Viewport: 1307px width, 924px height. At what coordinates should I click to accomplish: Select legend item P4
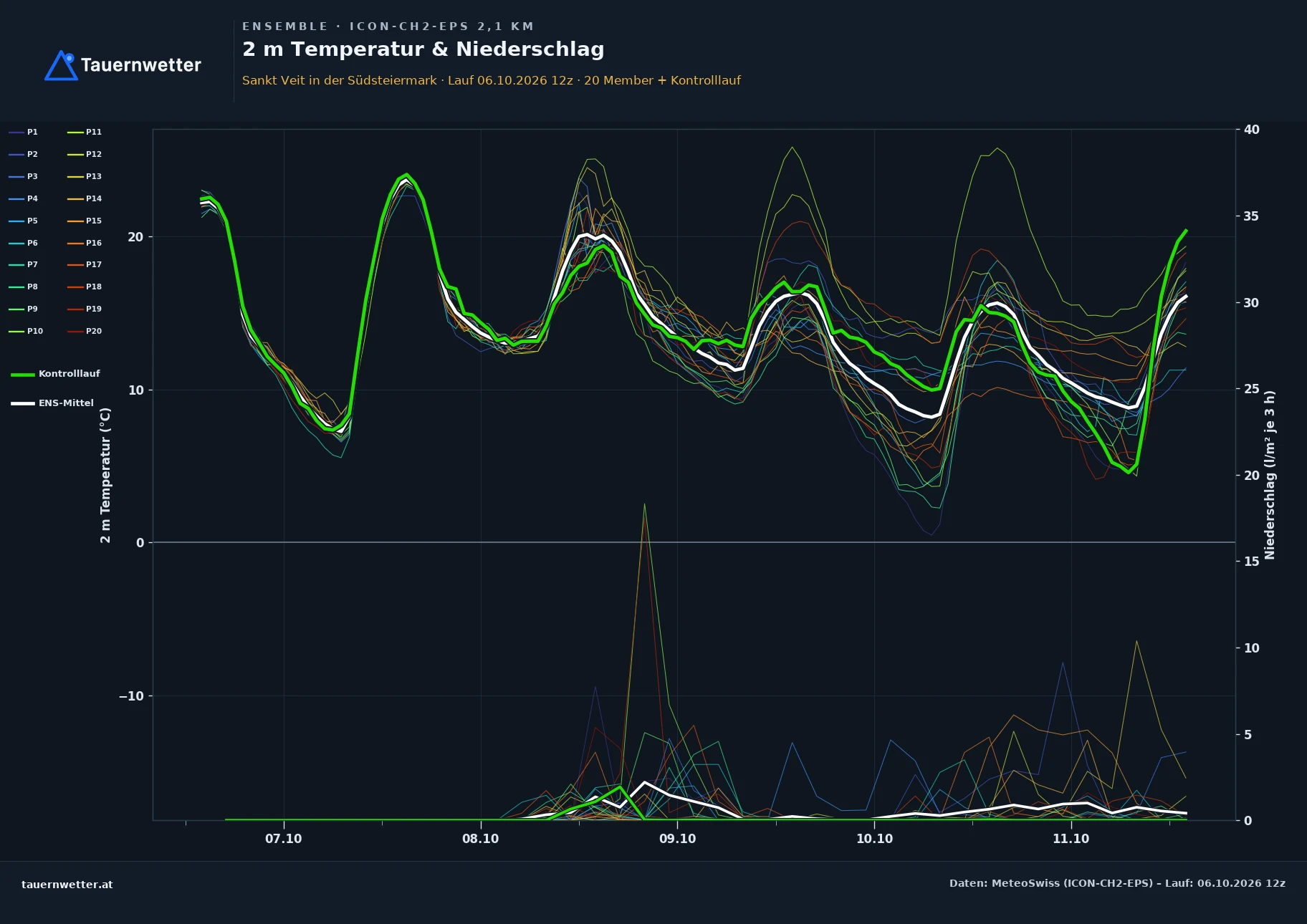click(x=24, y=198)
